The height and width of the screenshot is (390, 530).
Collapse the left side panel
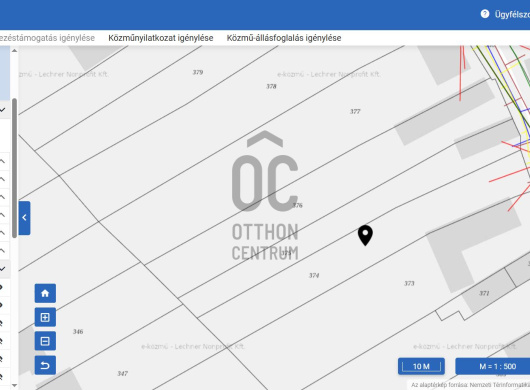(x=24, y=218)
